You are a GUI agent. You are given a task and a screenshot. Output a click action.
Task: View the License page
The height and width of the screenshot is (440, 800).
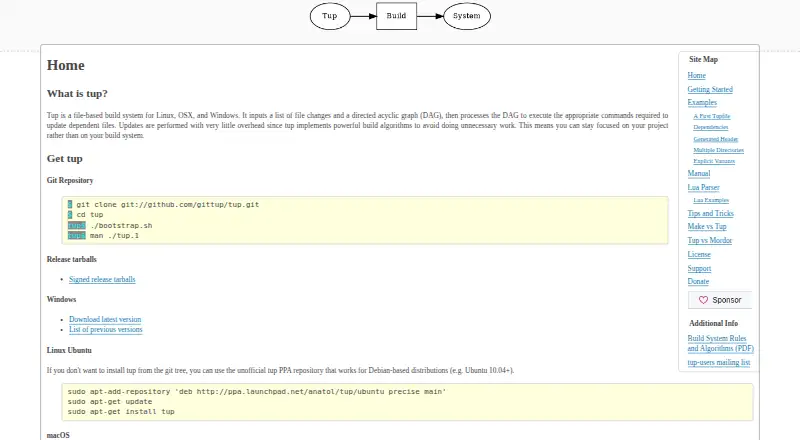(x=699, y=254)
